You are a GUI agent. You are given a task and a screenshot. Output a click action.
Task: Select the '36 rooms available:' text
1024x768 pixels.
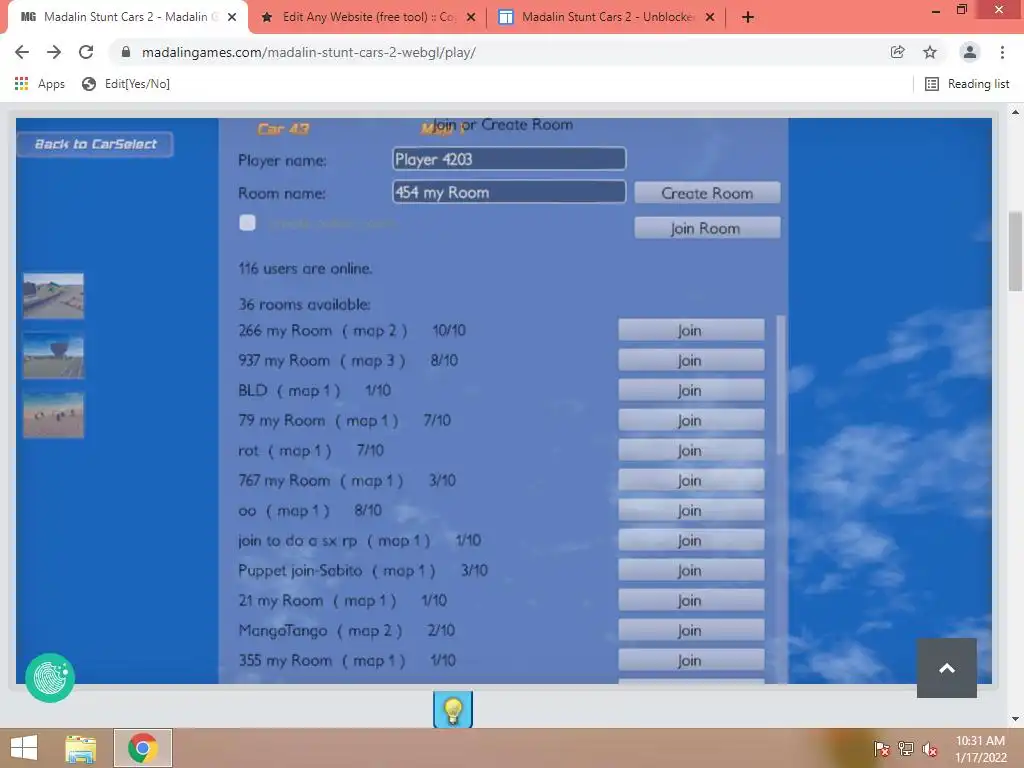point(304,304)
